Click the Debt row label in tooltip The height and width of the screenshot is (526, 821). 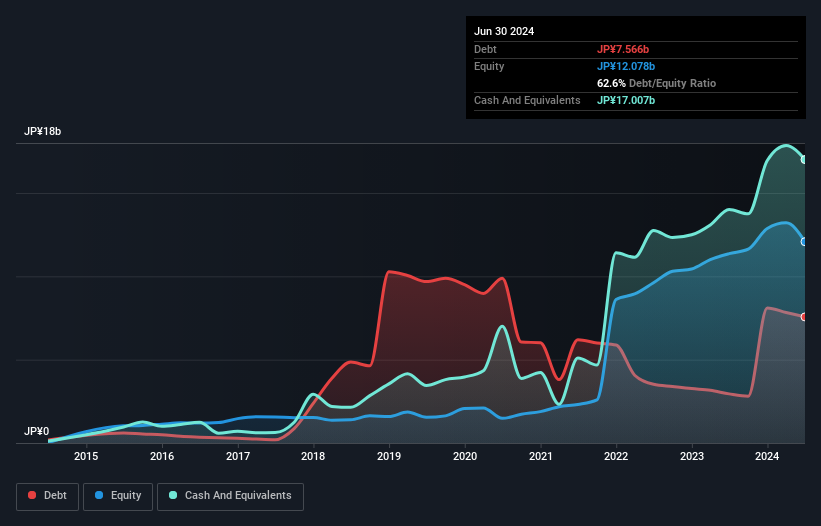[485, 49]
